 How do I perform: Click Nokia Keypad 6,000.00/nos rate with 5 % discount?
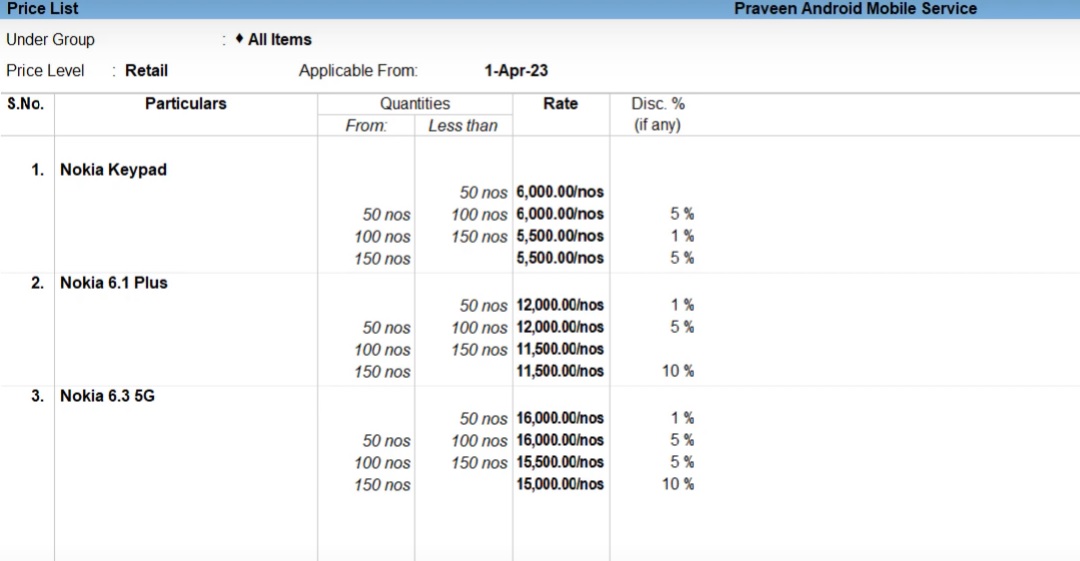click(x=560, y=214)
